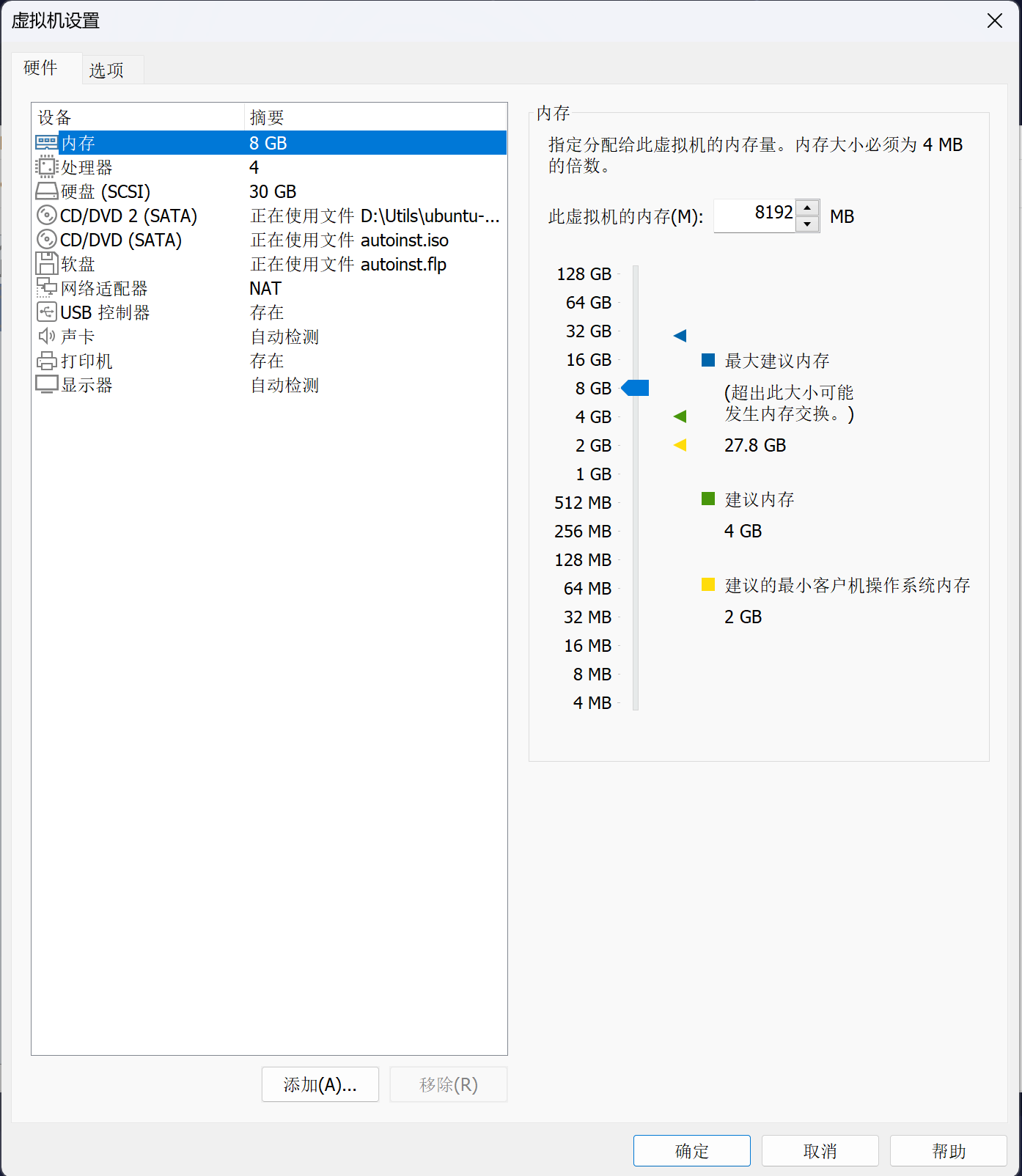Increase memory with the up spinner arrow
This screenshot has width=1022, height=1176.
click(807, 208)
